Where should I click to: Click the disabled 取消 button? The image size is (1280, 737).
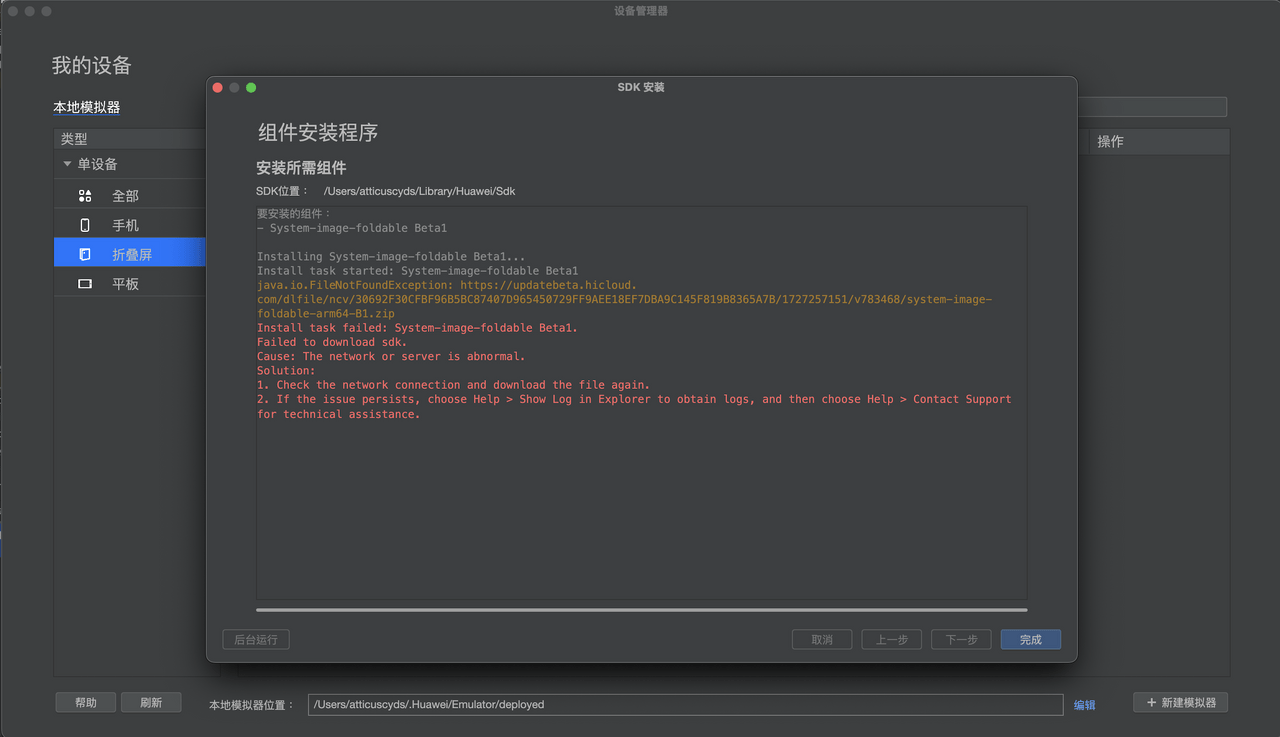pyautogui.click(x=822, y=640)
